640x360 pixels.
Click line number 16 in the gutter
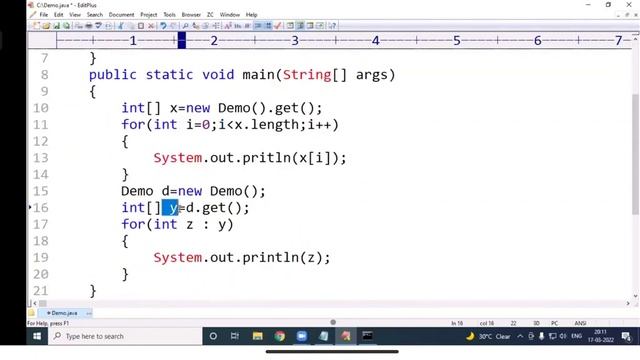(40, 208)
